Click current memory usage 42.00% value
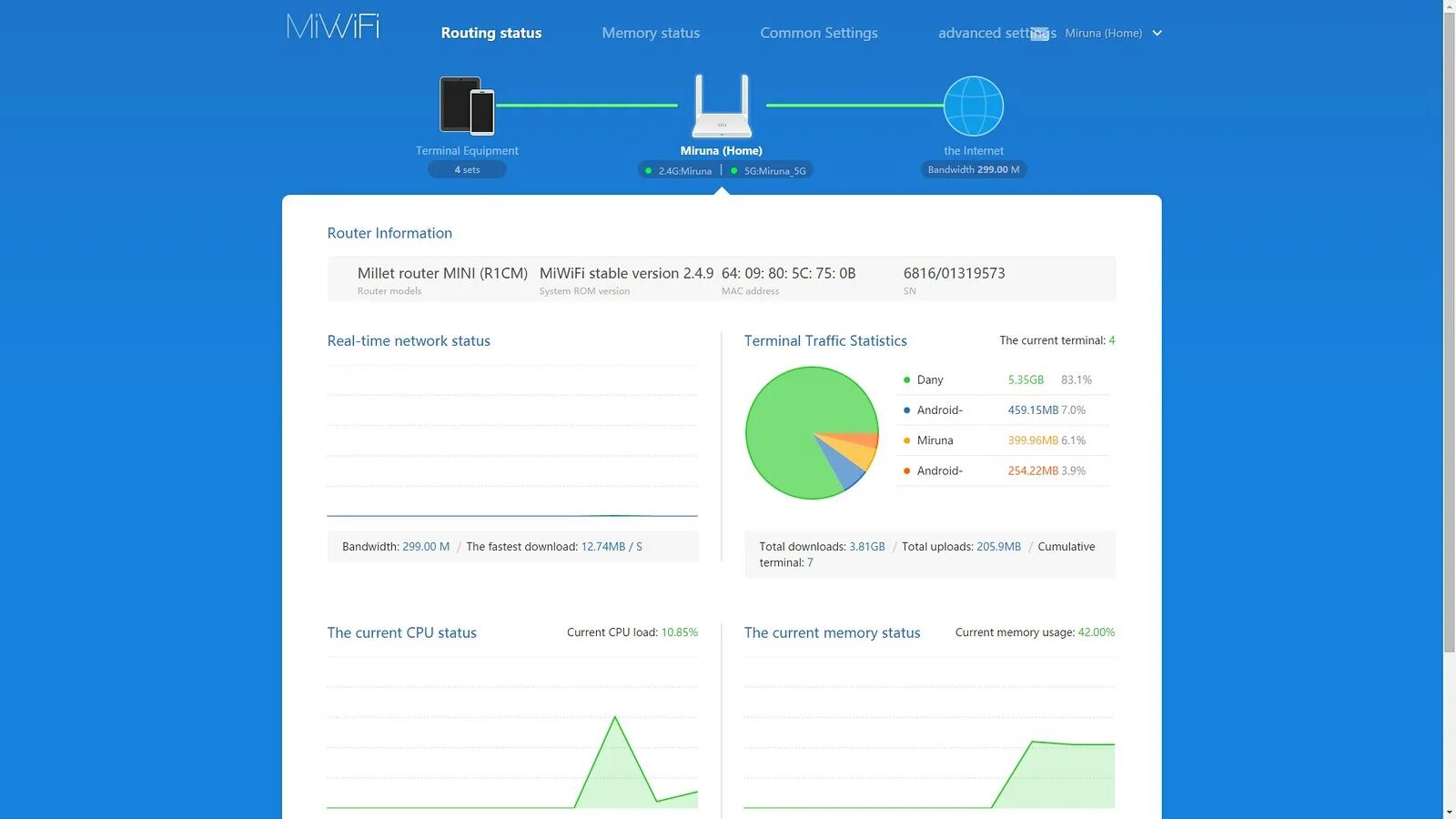 1097,632
